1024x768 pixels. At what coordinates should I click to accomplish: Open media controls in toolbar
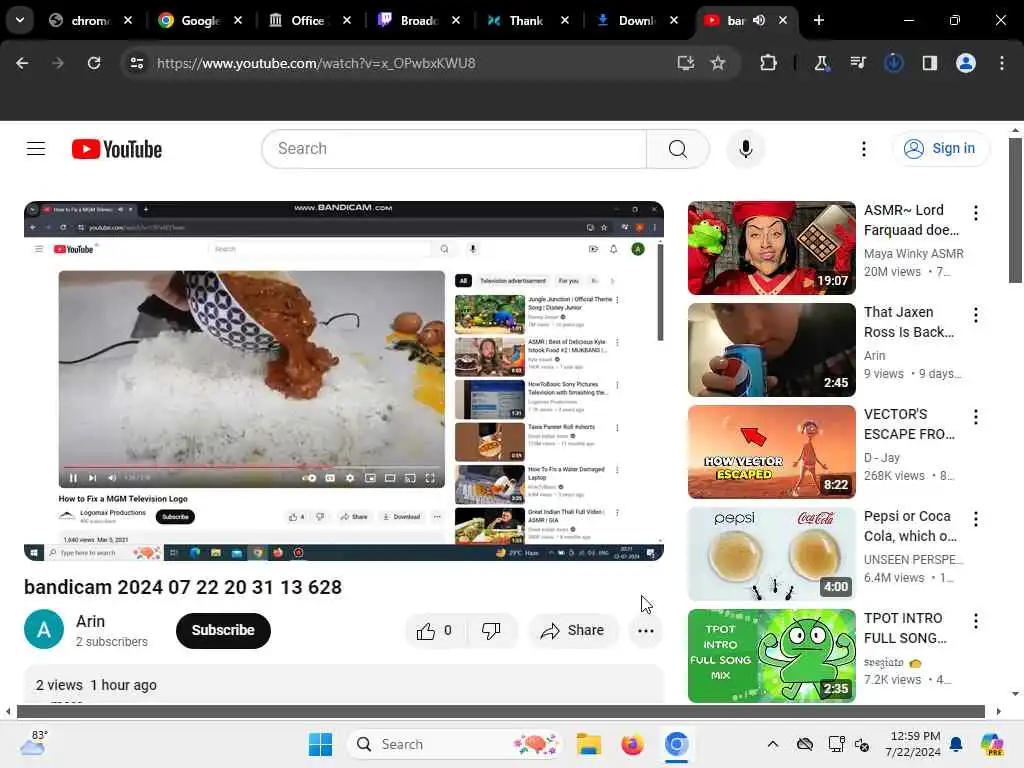858,63
